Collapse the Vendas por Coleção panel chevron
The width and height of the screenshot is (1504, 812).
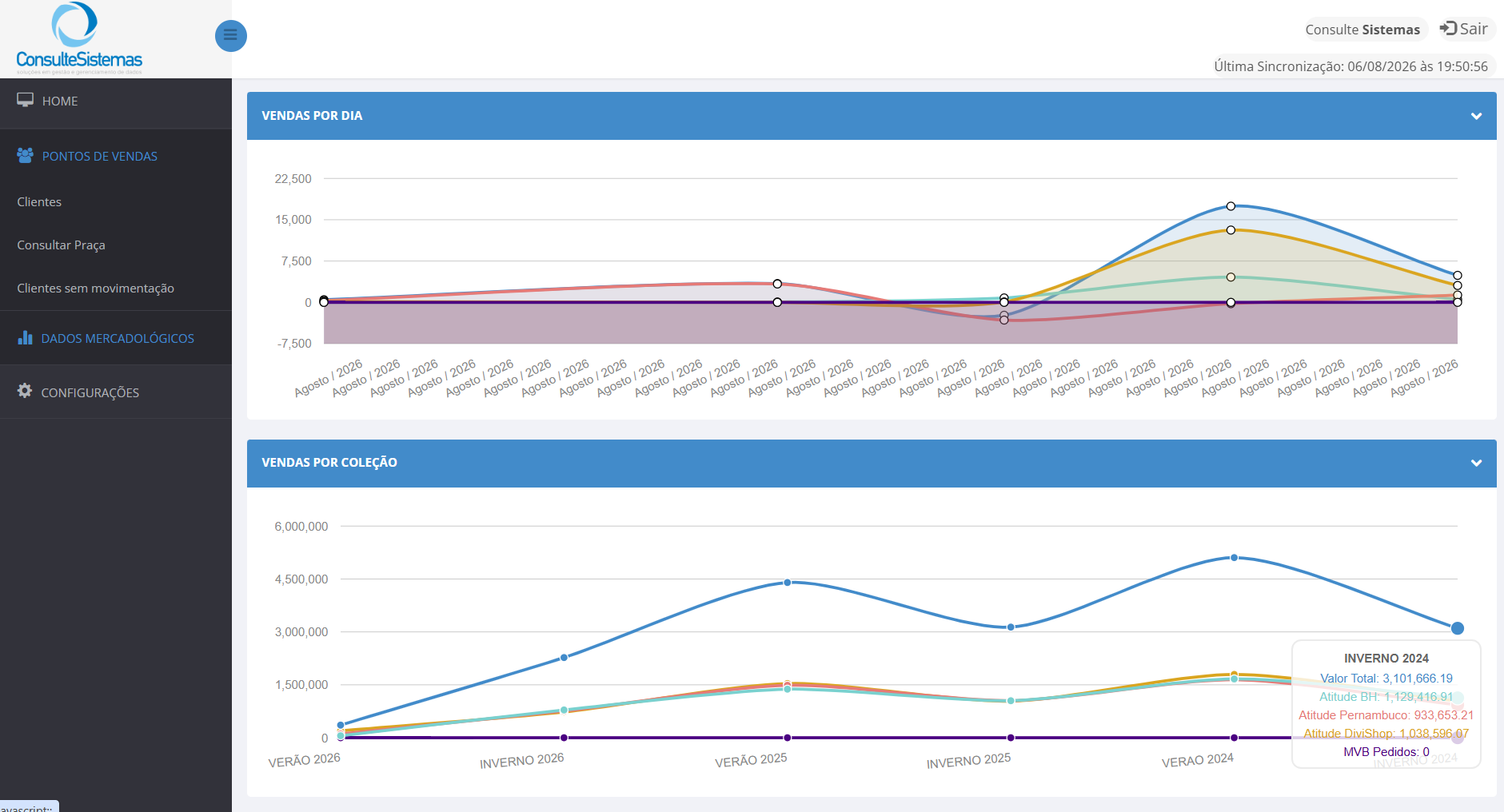(x=1476, y=463)
